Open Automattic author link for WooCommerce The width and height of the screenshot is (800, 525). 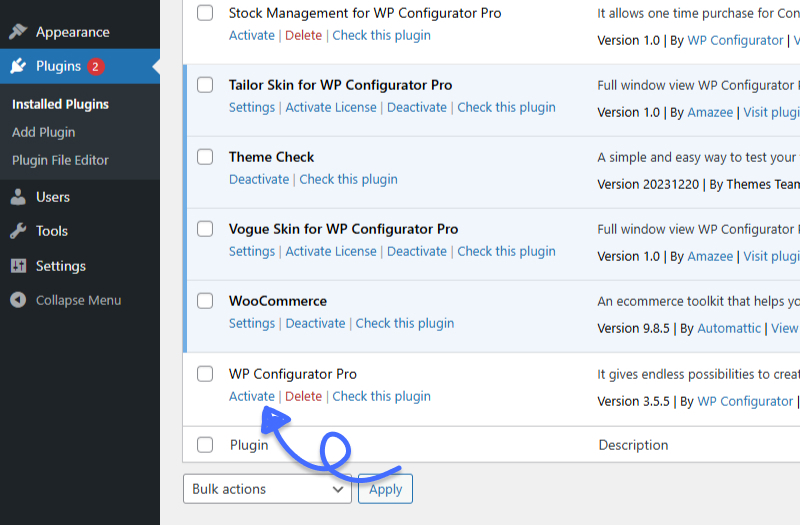(x=729, y=328)
